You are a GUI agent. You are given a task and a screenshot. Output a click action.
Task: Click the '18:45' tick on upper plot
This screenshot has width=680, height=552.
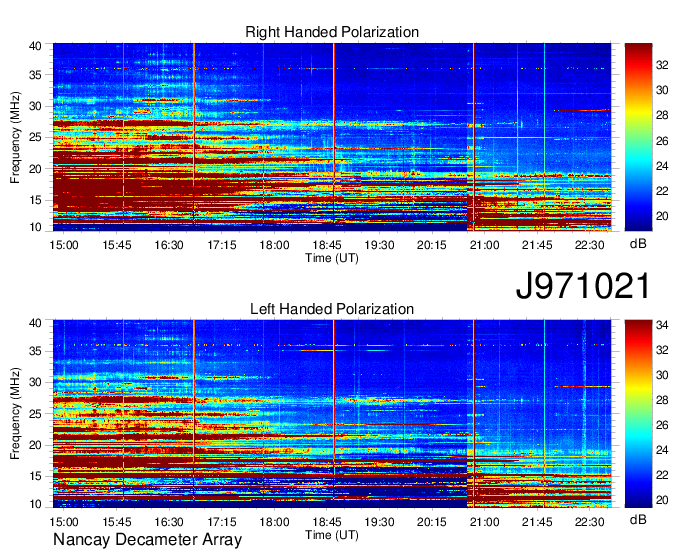327,245
